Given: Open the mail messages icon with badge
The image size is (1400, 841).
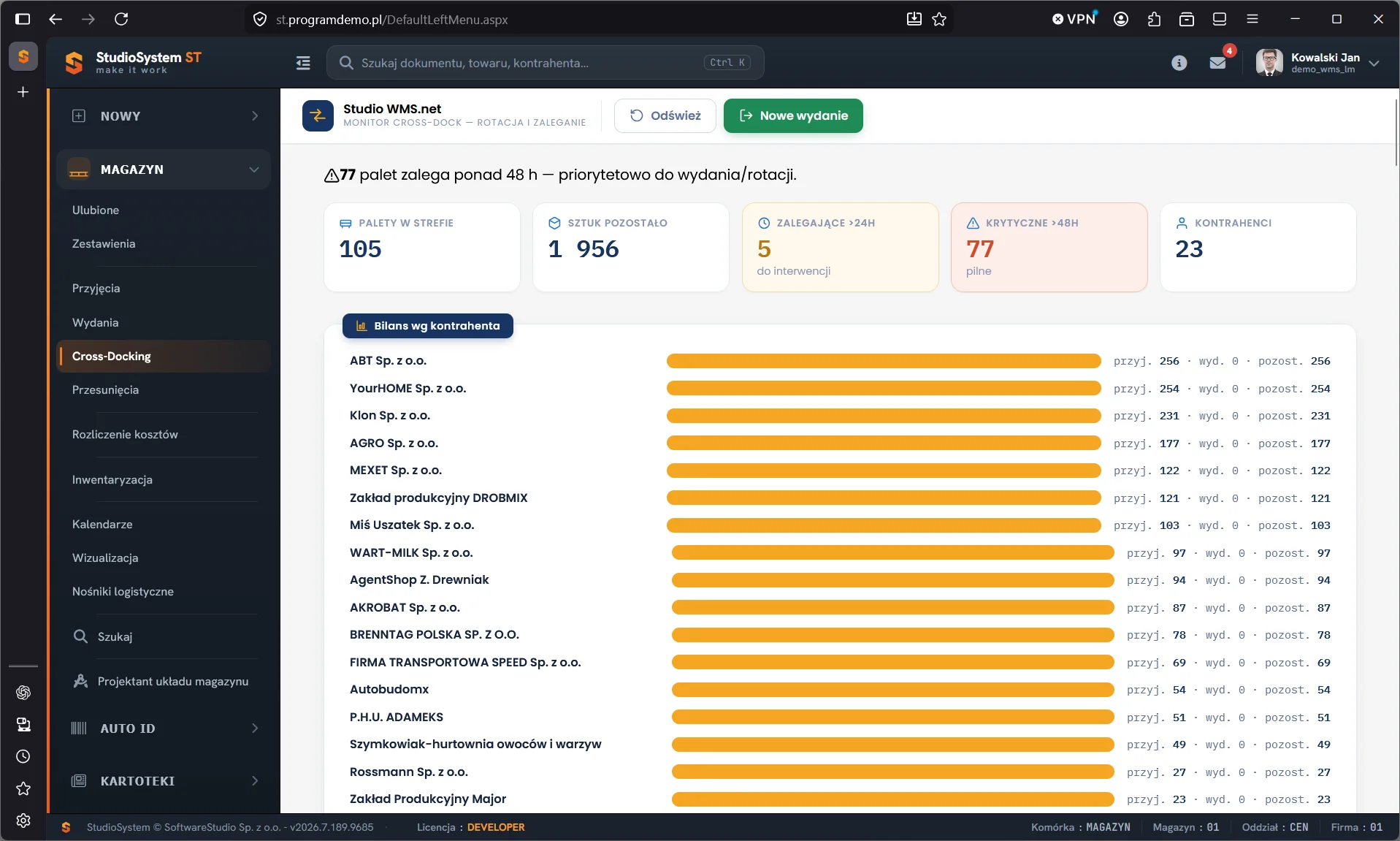Looking at the screenshot, I should coord(1217,63).
